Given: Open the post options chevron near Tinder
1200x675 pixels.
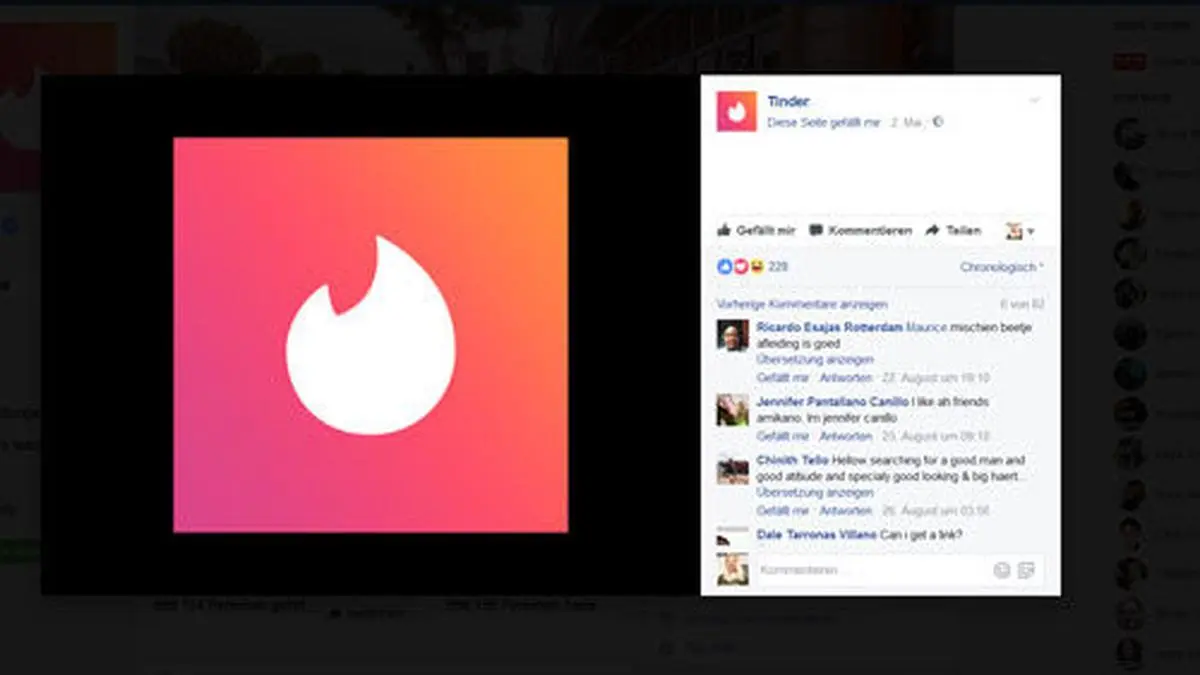Looking at the screenshot, I should (x=1035, y=100).
